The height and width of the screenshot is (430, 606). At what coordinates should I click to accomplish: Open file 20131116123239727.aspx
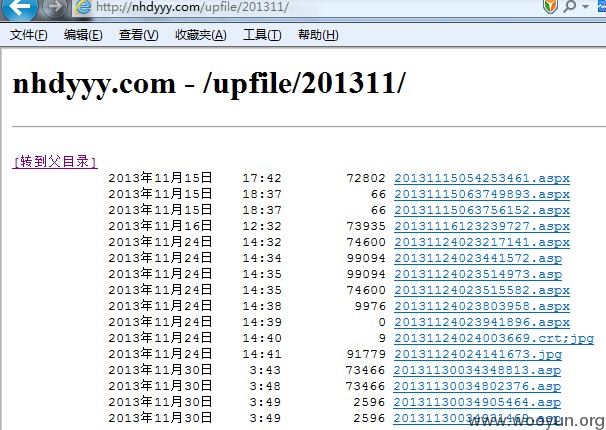point(482,226)
